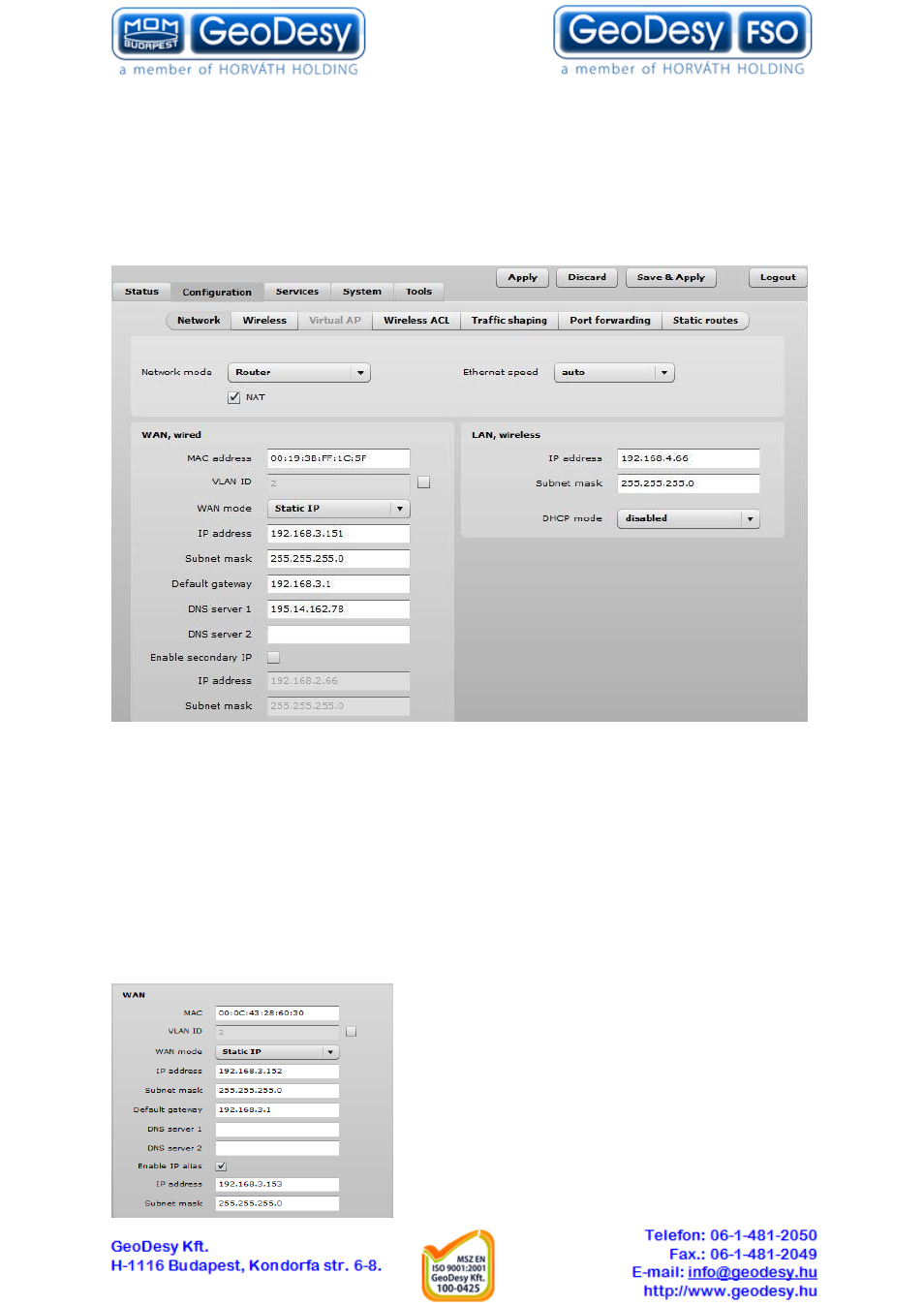This screenshot has width=924, height=1306.
Task: Click the Discard button
Action: click(587, 277)
